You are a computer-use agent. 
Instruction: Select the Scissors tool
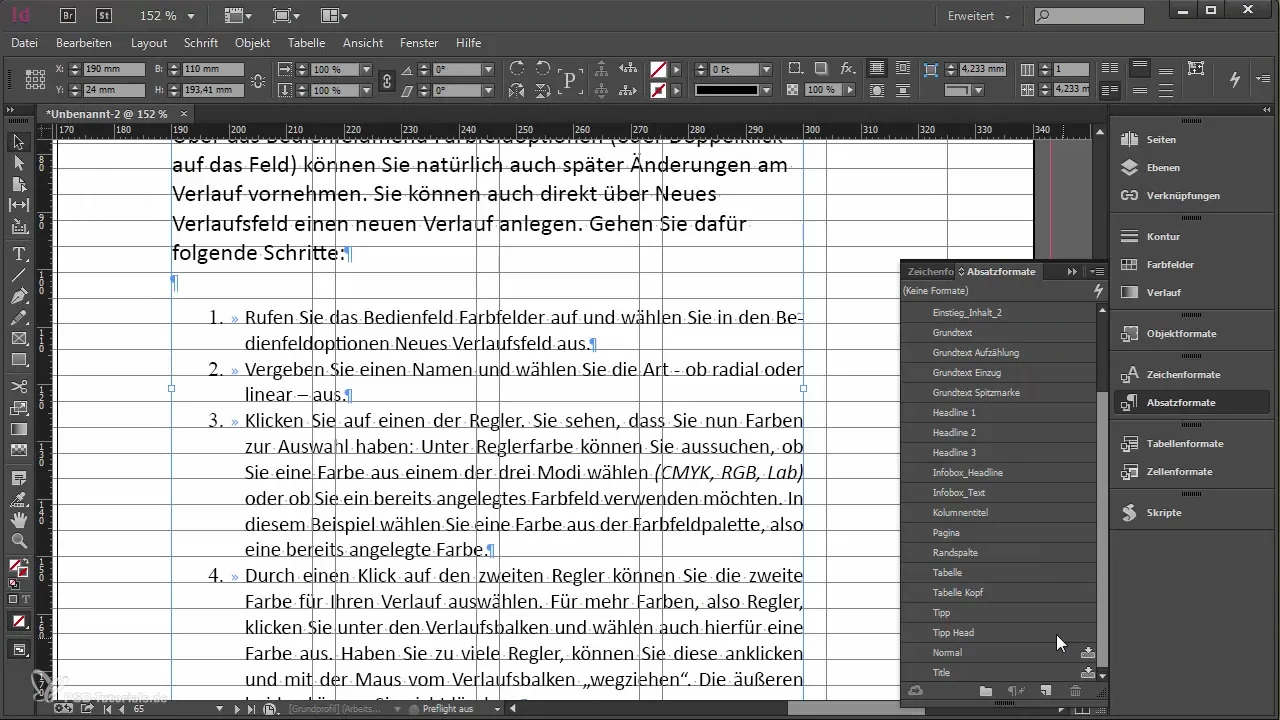tap(18, 386)
